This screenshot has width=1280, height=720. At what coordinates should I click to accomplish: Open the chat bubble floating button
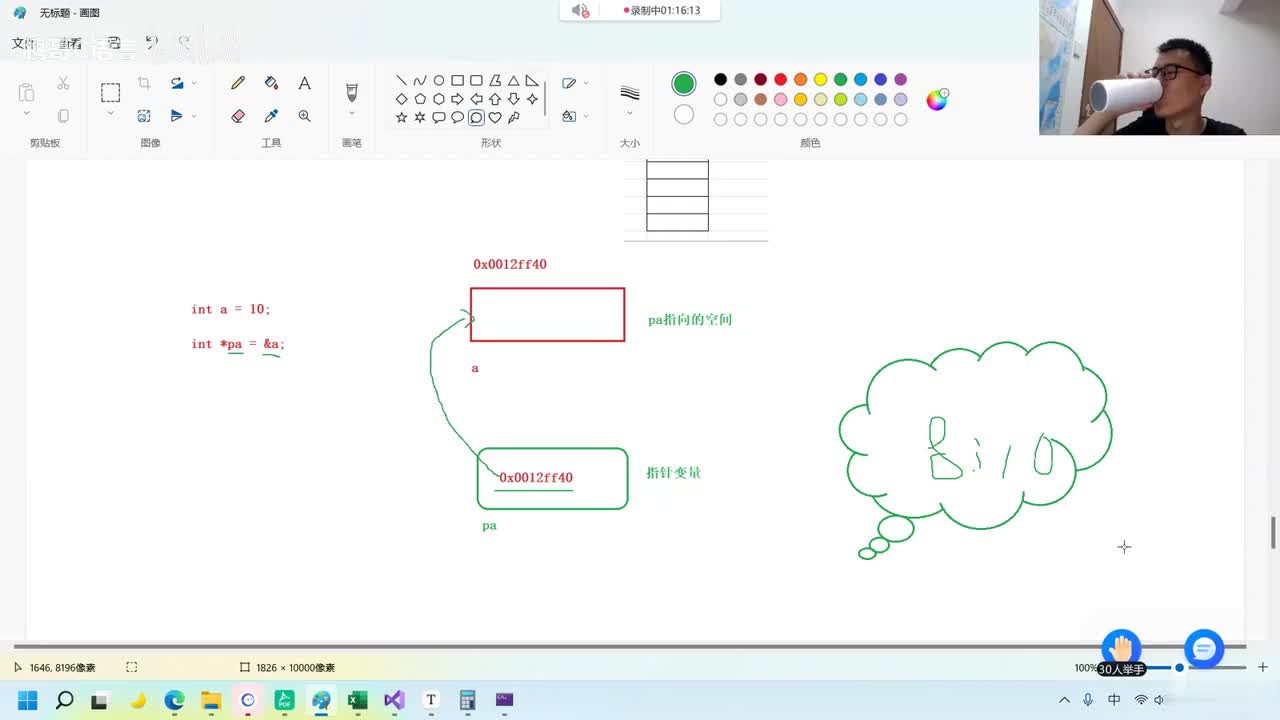pyautogui.click(x=1204, y=649)
